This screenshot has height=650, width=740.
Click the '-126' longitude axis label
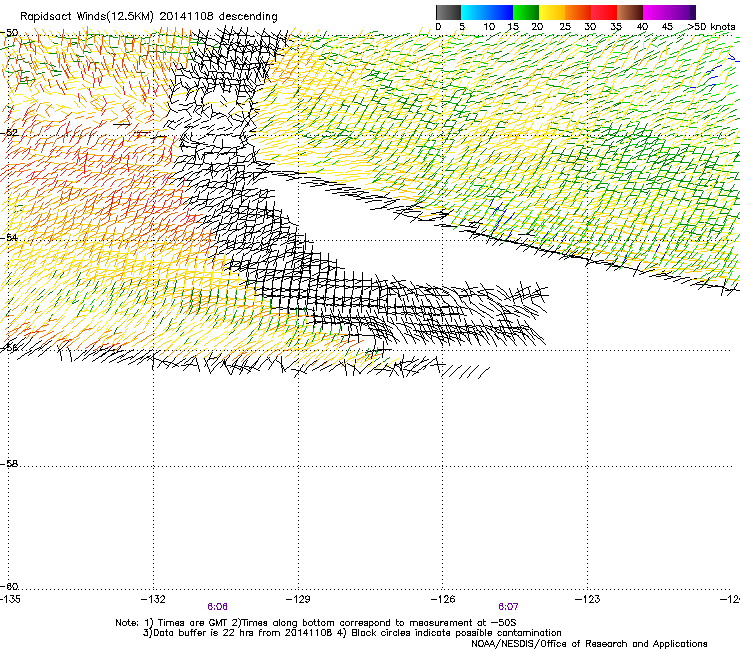(x=443, y=599)
